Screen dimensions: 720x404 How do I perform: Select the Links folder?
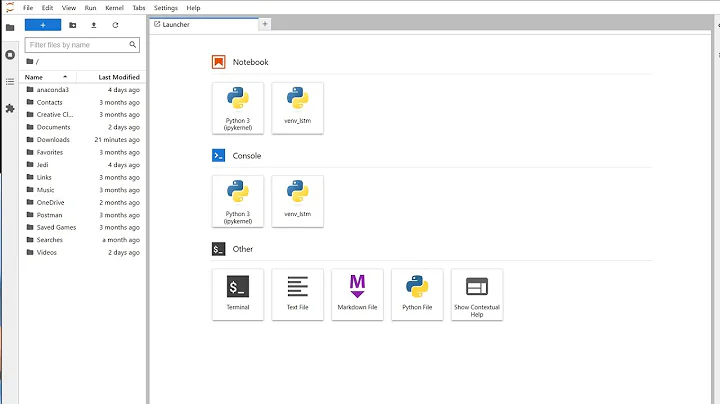coord(83,177)
